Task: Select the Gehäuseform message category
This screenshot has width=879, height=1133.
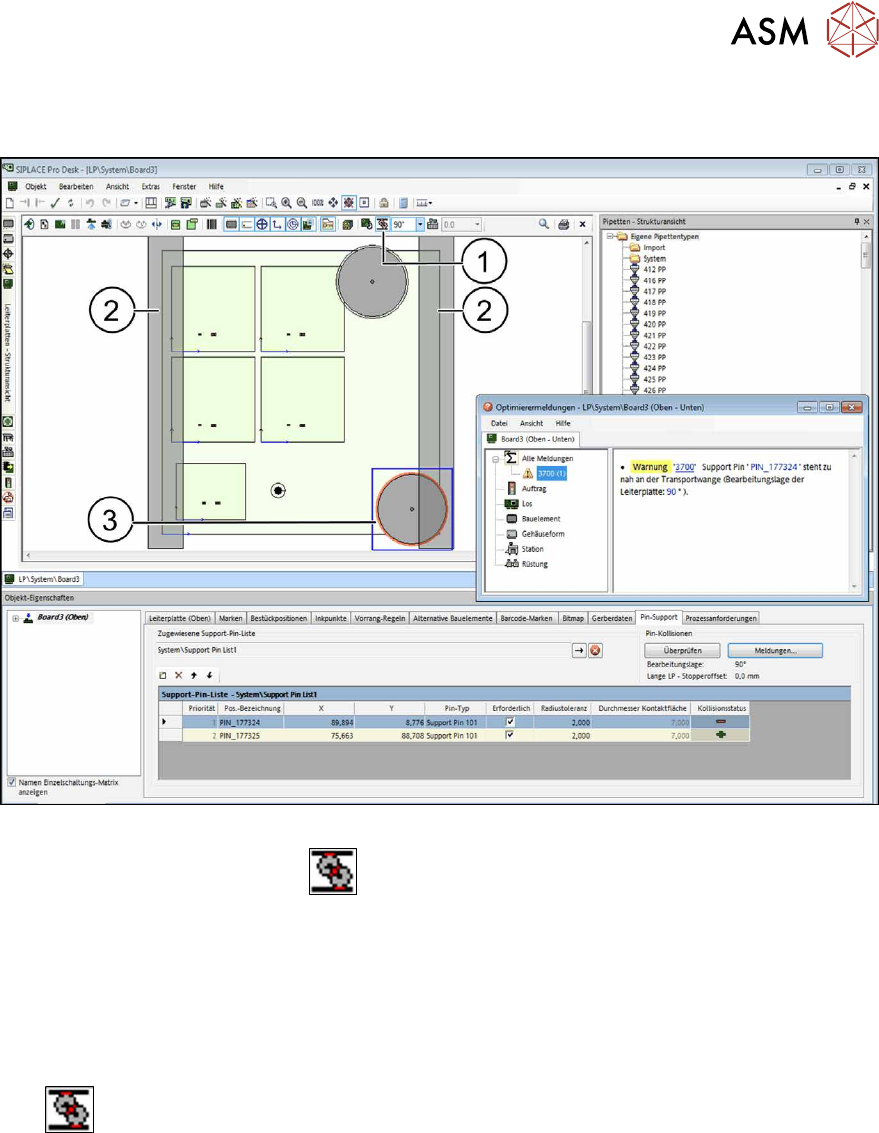Action: pyautogui.click(x=543, y=534)
